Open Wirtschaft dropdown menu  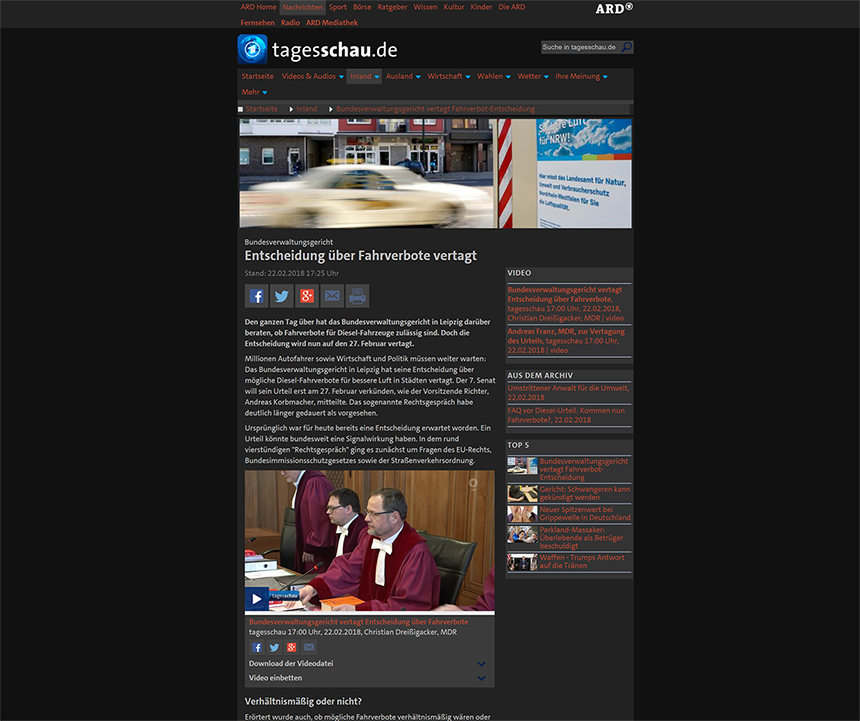click(x=449, y=76)
